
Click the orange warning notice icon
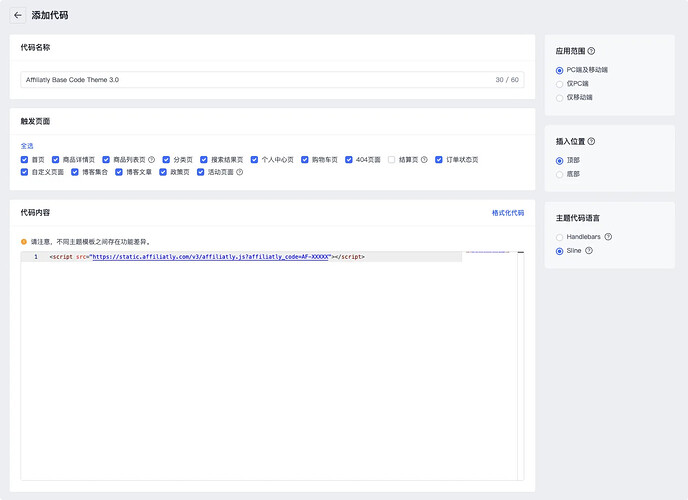point(24,242)
